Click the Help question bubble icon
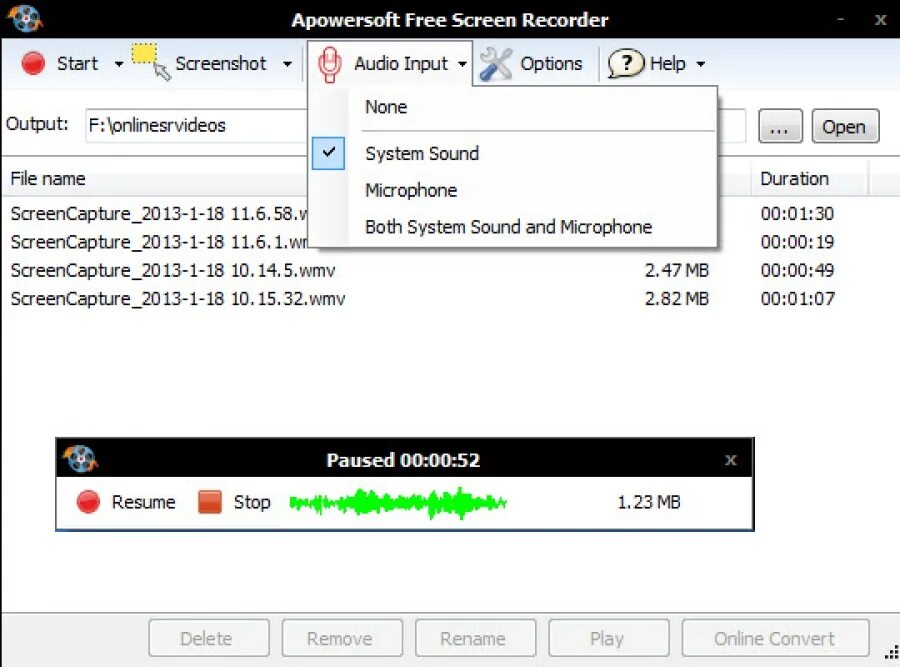900x667 pixels. pyautogui.click(x=626, y=63)
